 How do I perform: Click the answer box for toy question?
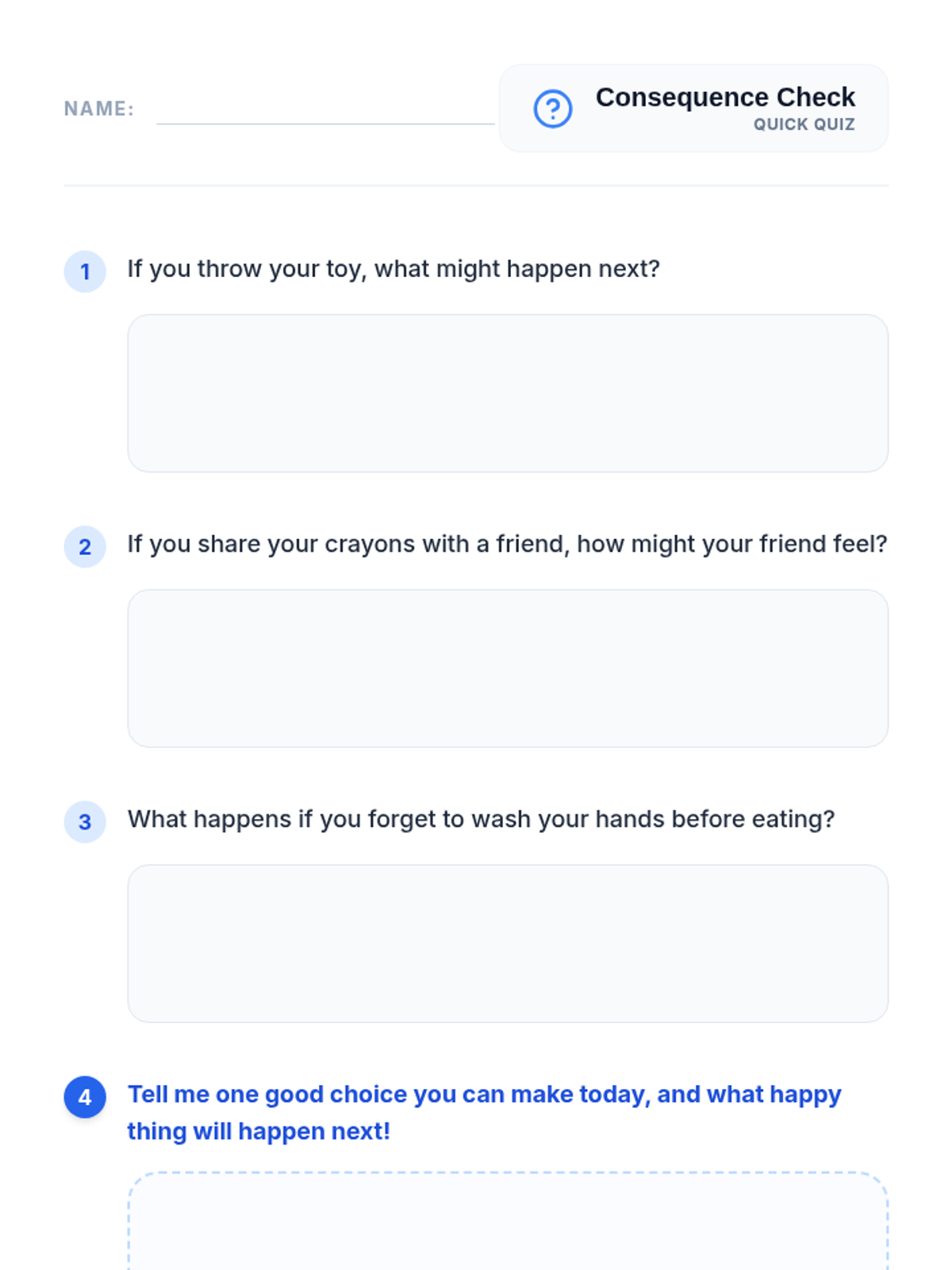pos(508,394)
